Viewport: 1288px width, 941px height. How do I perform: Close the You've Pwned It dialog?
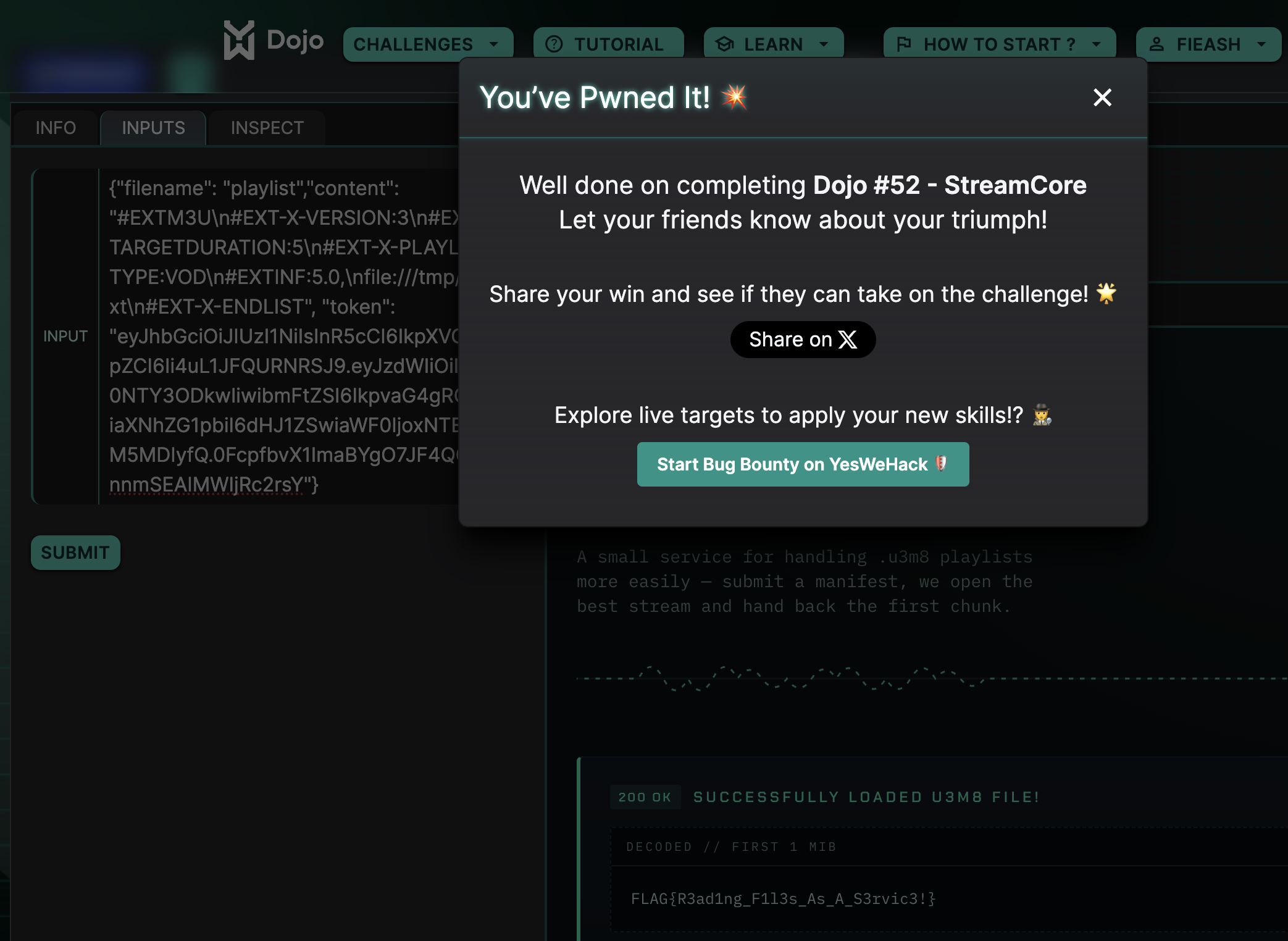coord(1102,98)
